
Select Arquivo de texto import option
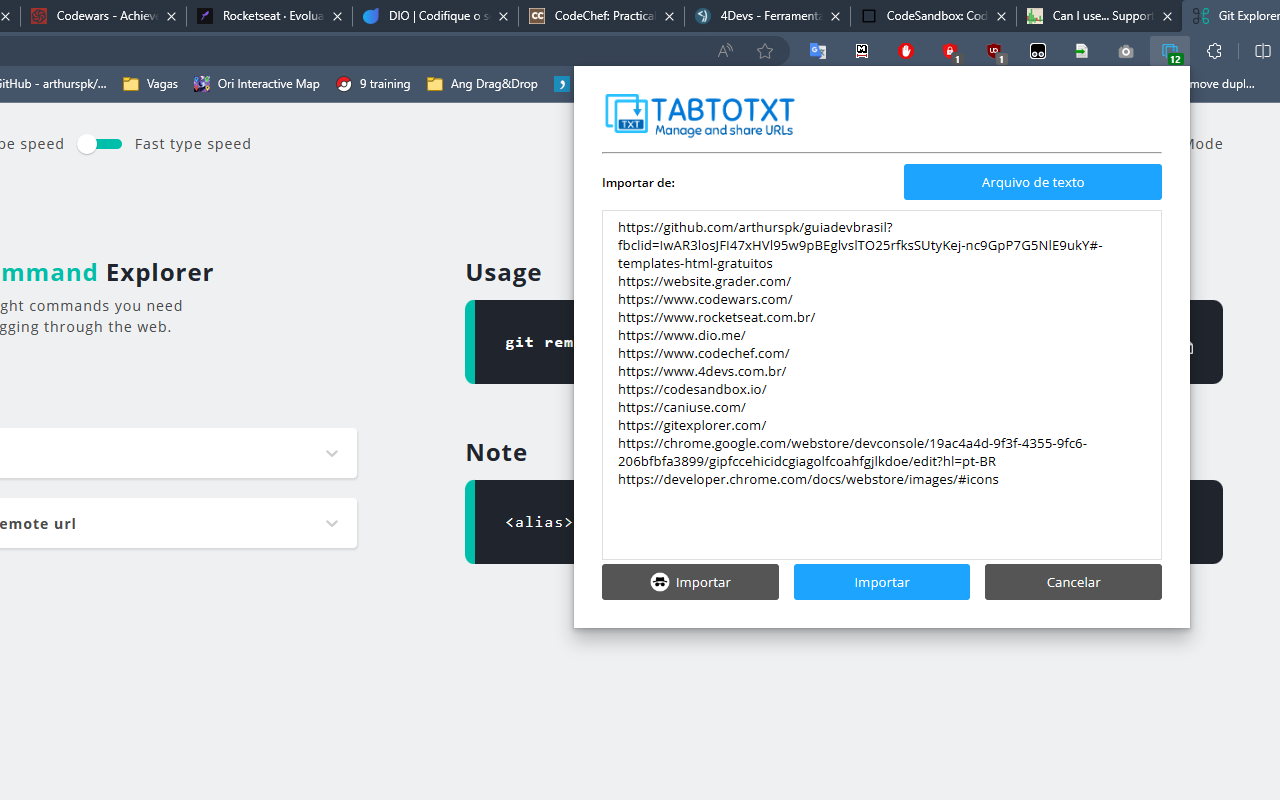(1032, 182)
